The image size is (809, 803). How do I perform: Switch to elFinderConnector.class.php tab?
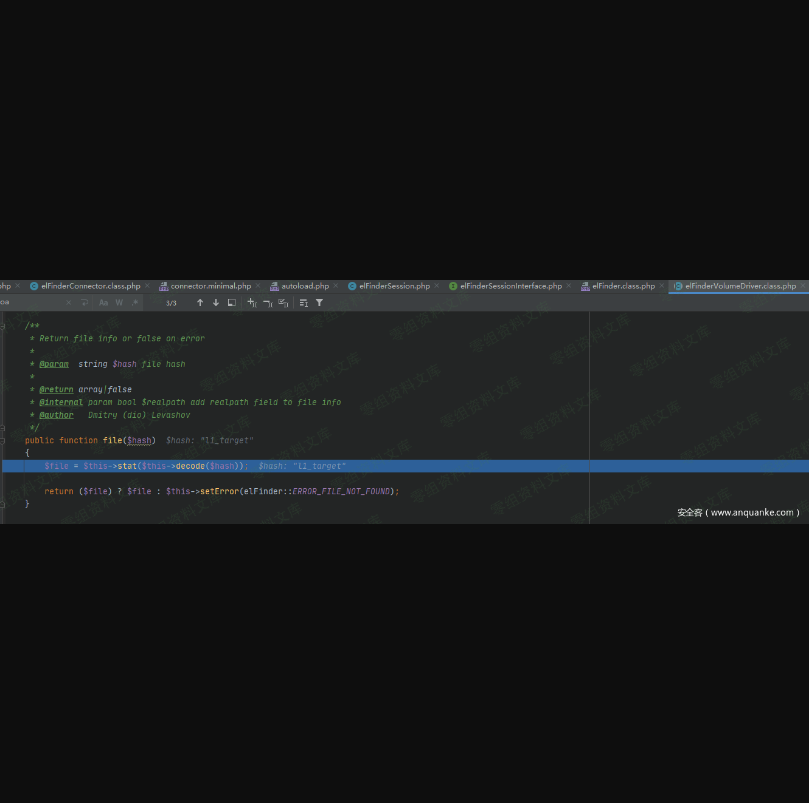tap(90, 286)
